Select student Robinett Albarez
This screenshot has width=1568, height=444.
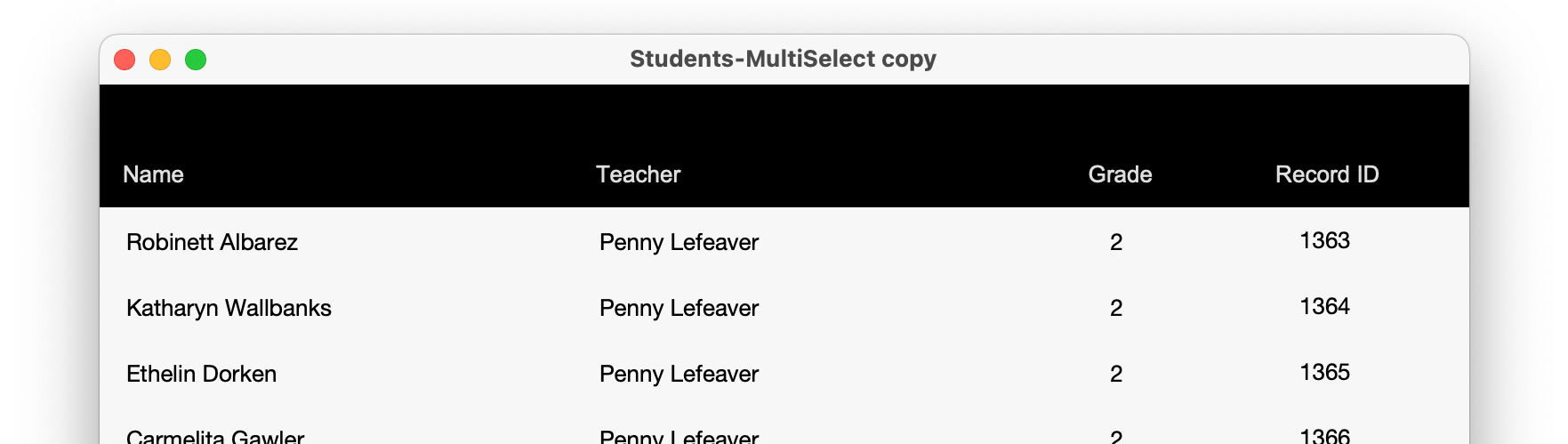[x=212, y=242]
